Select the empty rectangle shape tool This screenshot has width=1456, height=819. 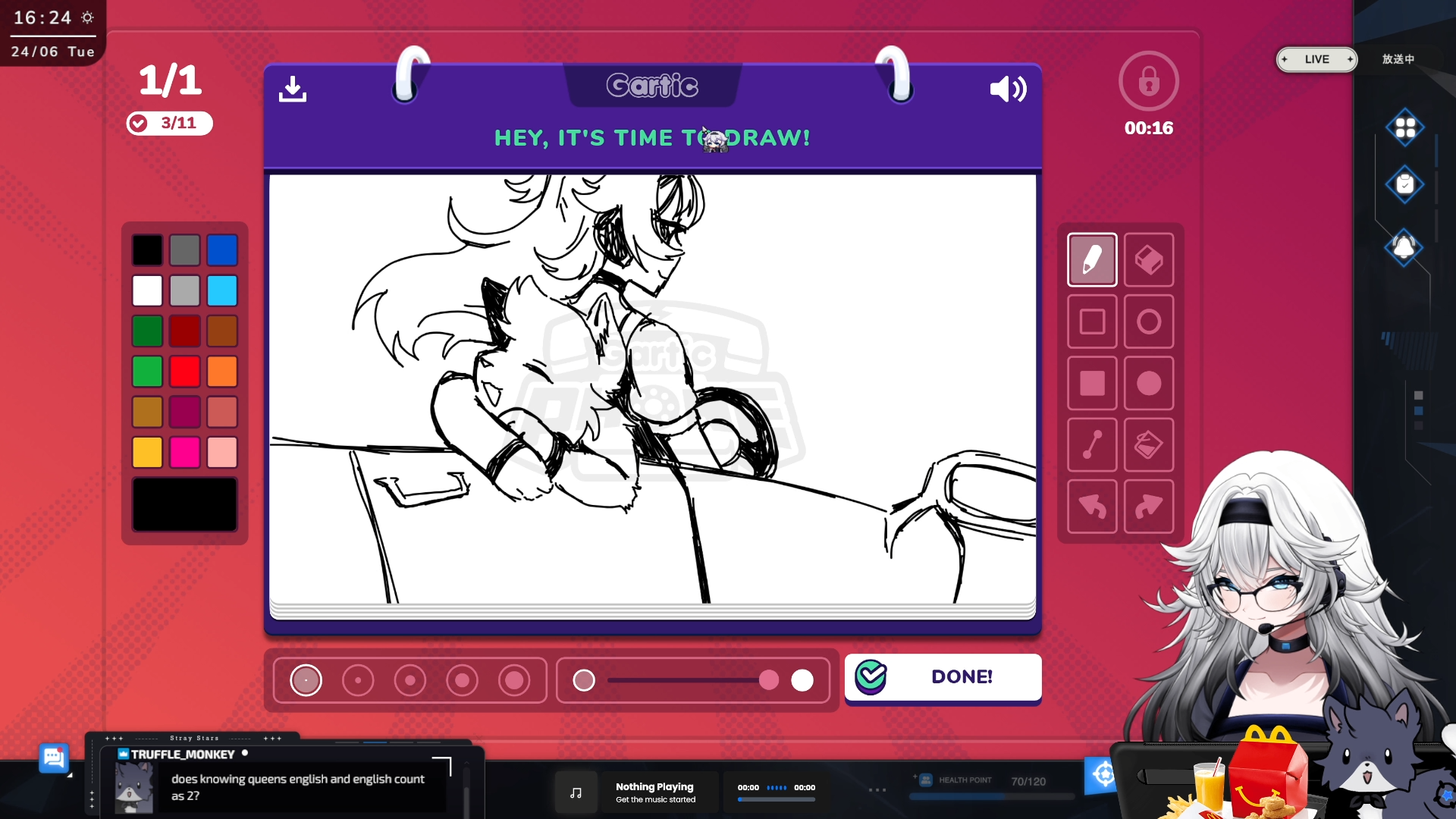pos(1092,322)
